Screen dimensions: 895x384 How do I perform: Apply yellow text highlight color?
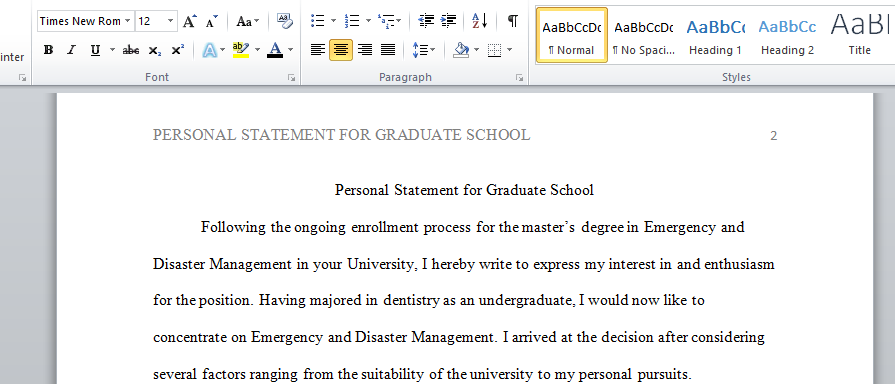(241, 50)
